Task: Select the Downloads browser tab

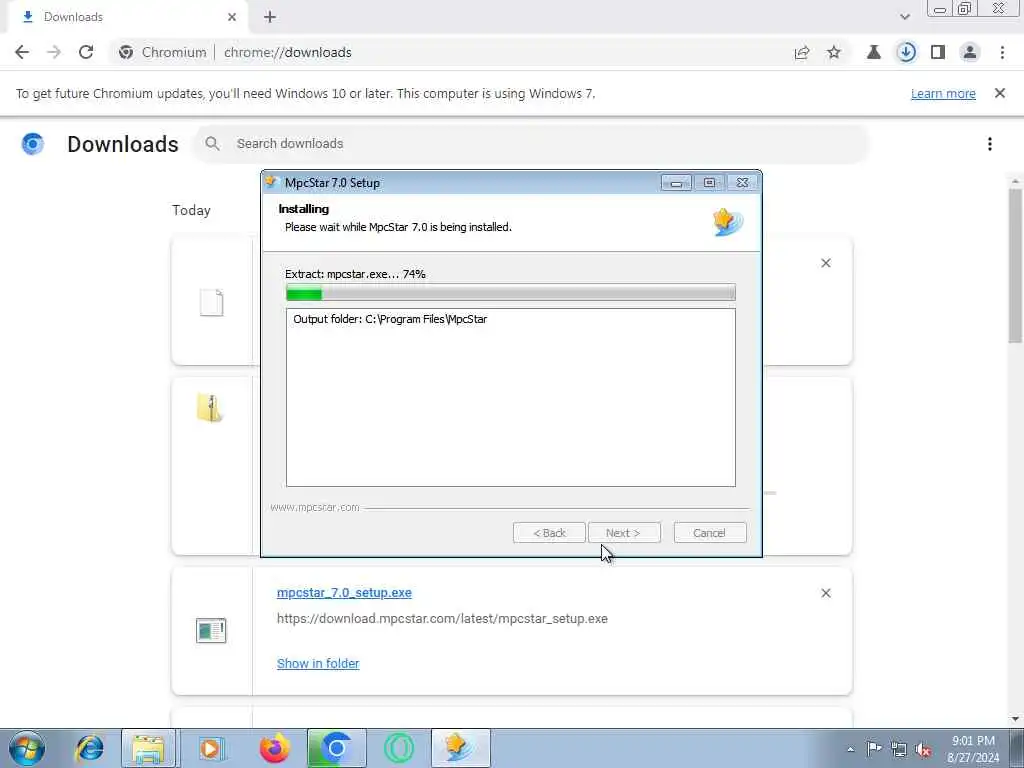Action: tap(127, 17)
